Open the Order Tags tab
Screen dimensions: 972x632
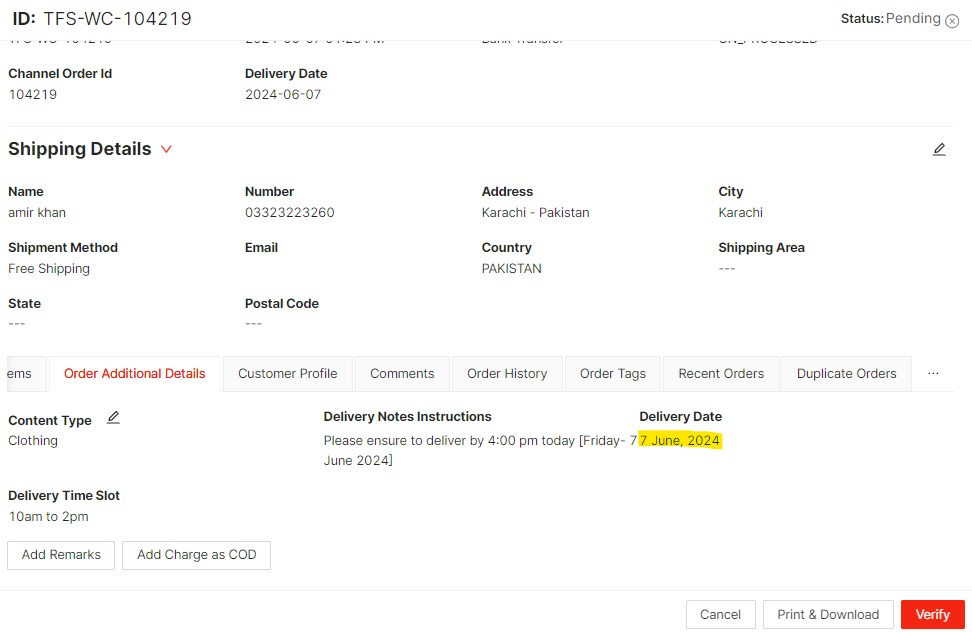(613, 374)
